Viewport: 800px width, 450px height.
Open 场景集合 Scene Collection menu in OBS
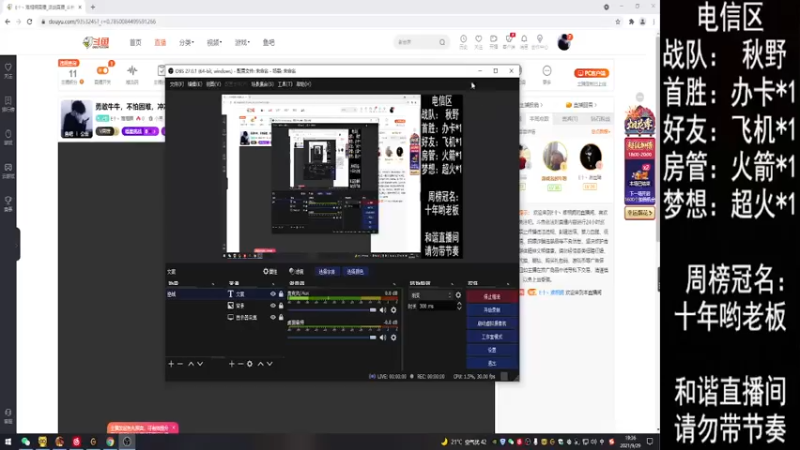pyautogui.click(x=262, y=84)
